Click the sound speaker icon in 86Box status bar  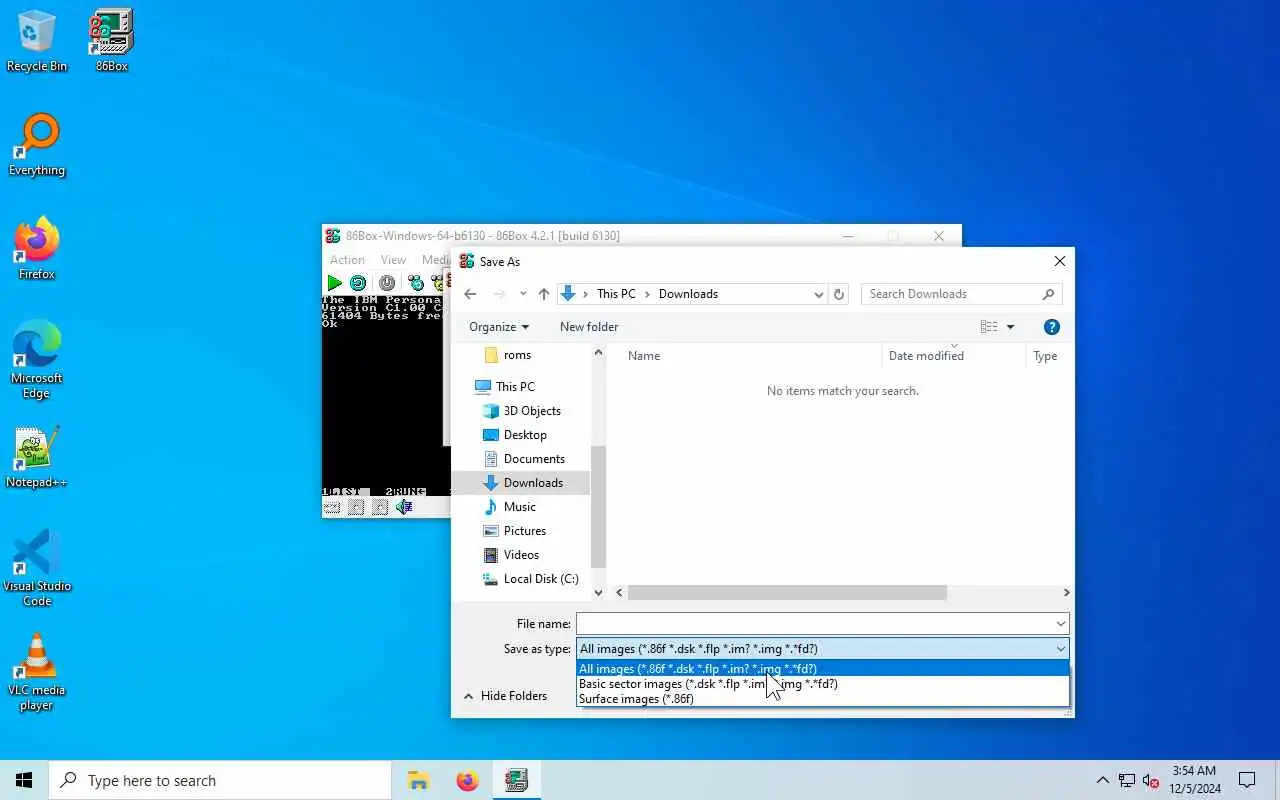tap(404, 507)
